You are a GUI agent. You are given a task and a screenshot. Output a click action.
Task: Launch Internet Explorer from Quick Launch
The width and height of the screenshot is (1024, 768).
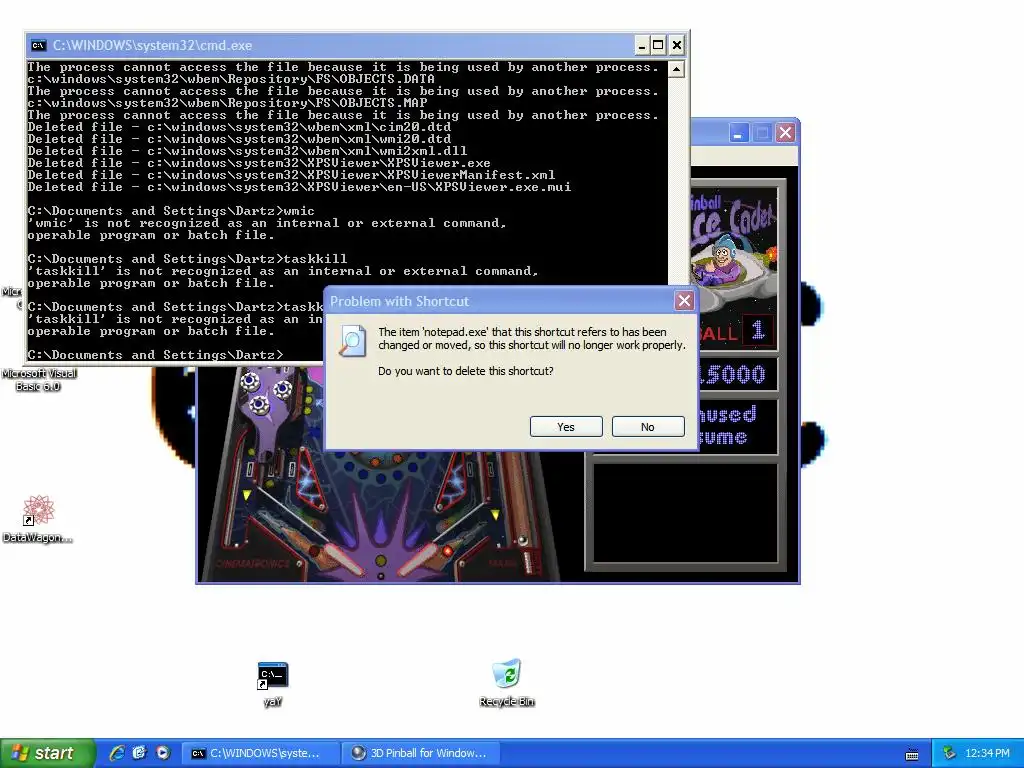click(x=117, y=753)
